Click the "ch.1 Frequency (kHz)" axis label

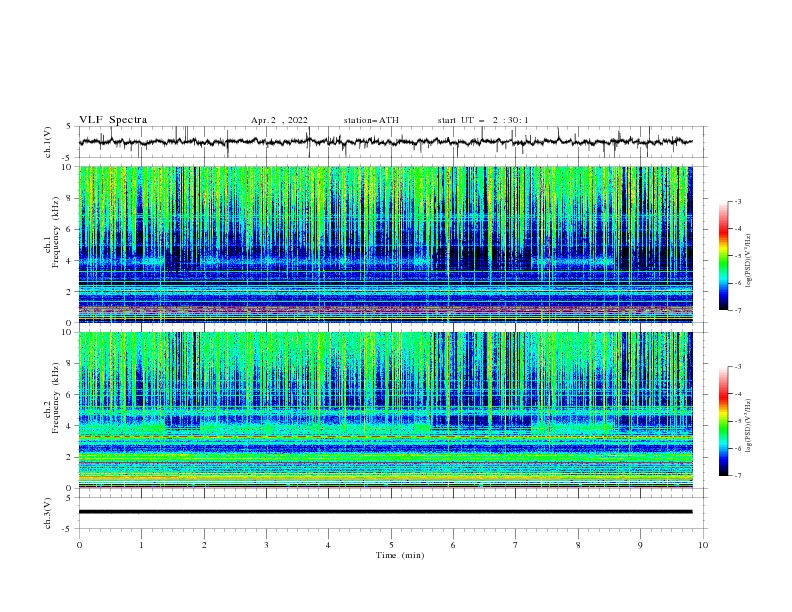pyautogui.click(x=53, y=233)
